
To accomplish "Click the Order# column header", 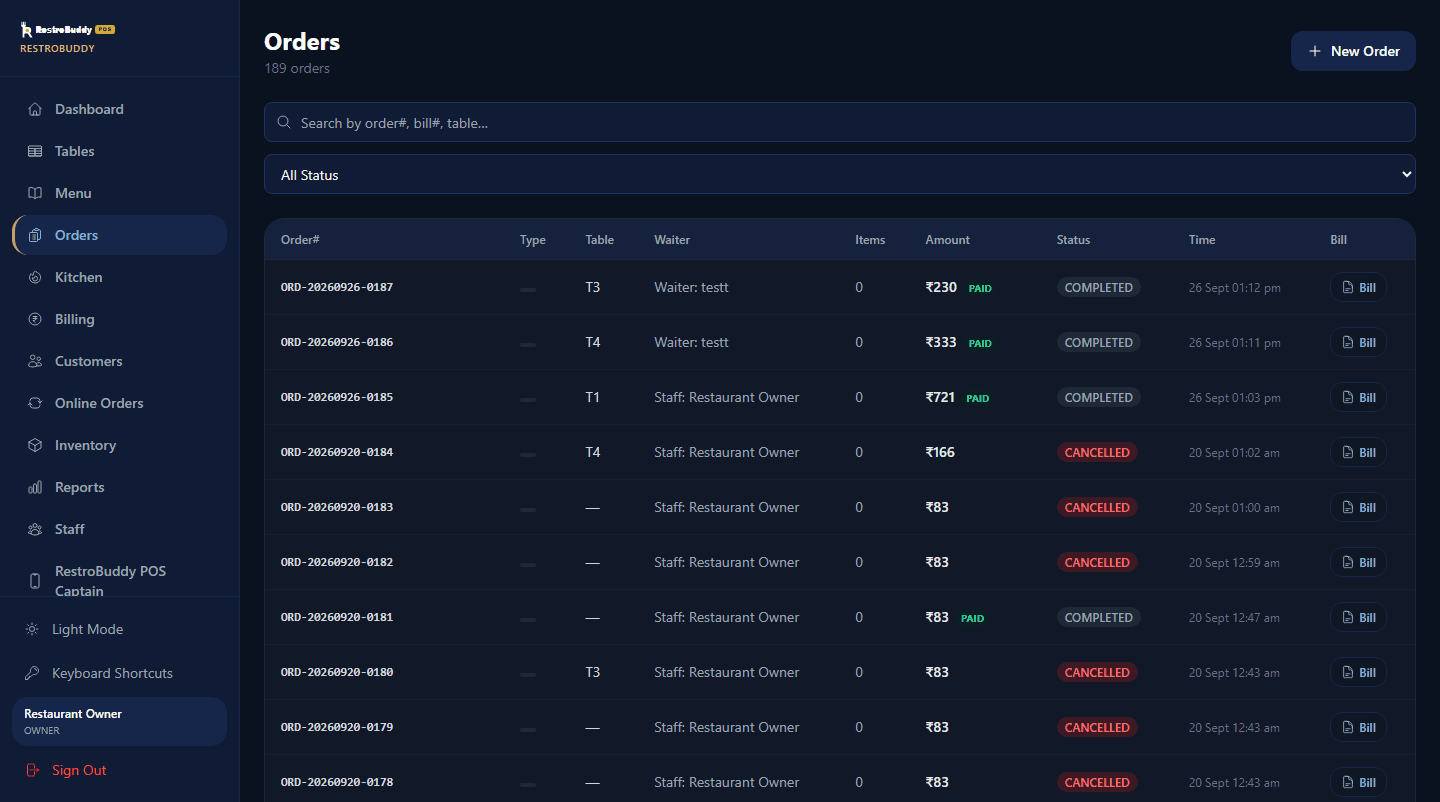I will 300,240.
